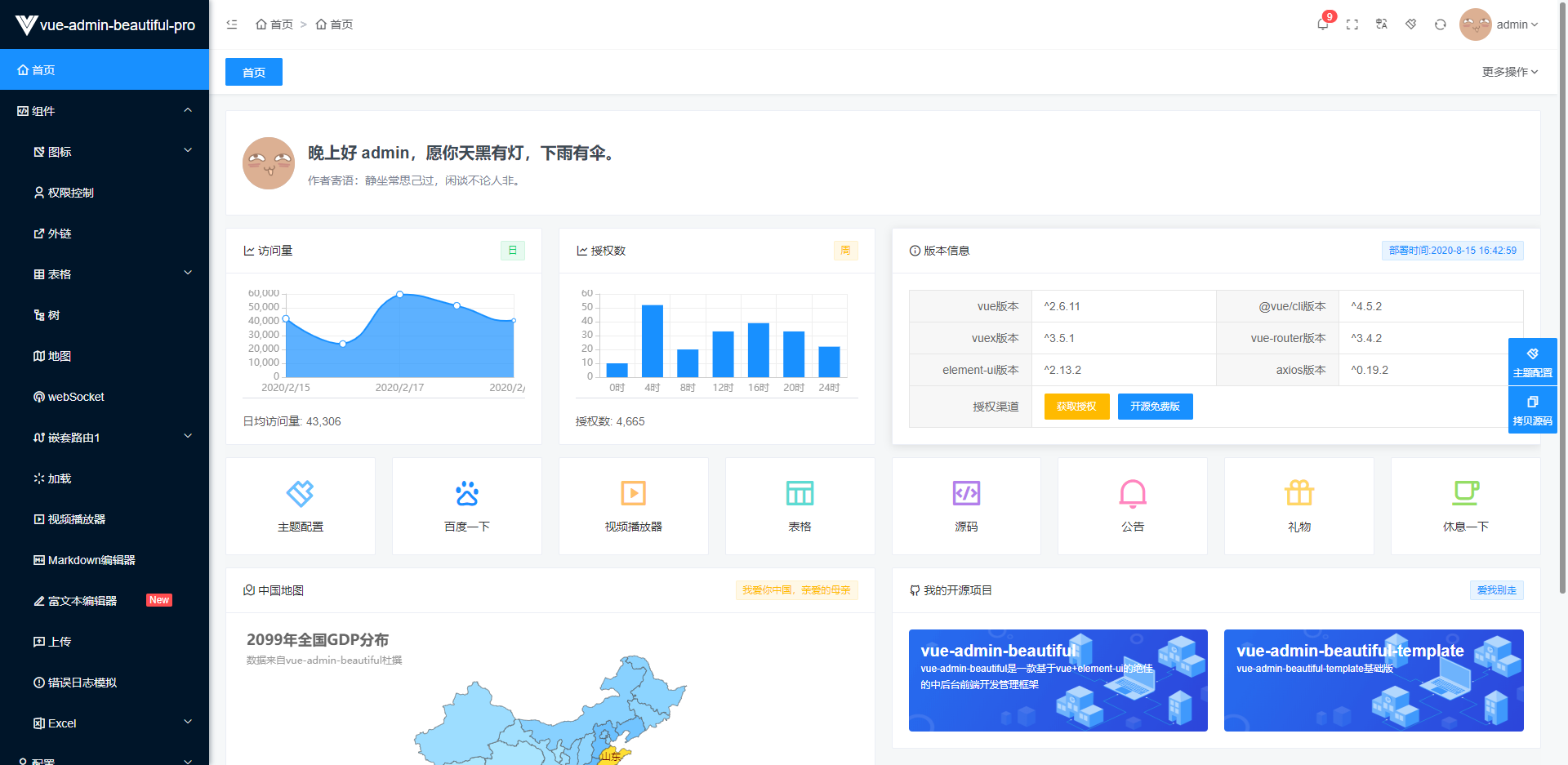Image resolution: width=1568 pixels, height=765 pixels.
Task: Select 首页 in the sidebar
Action: tap(105, 69)
